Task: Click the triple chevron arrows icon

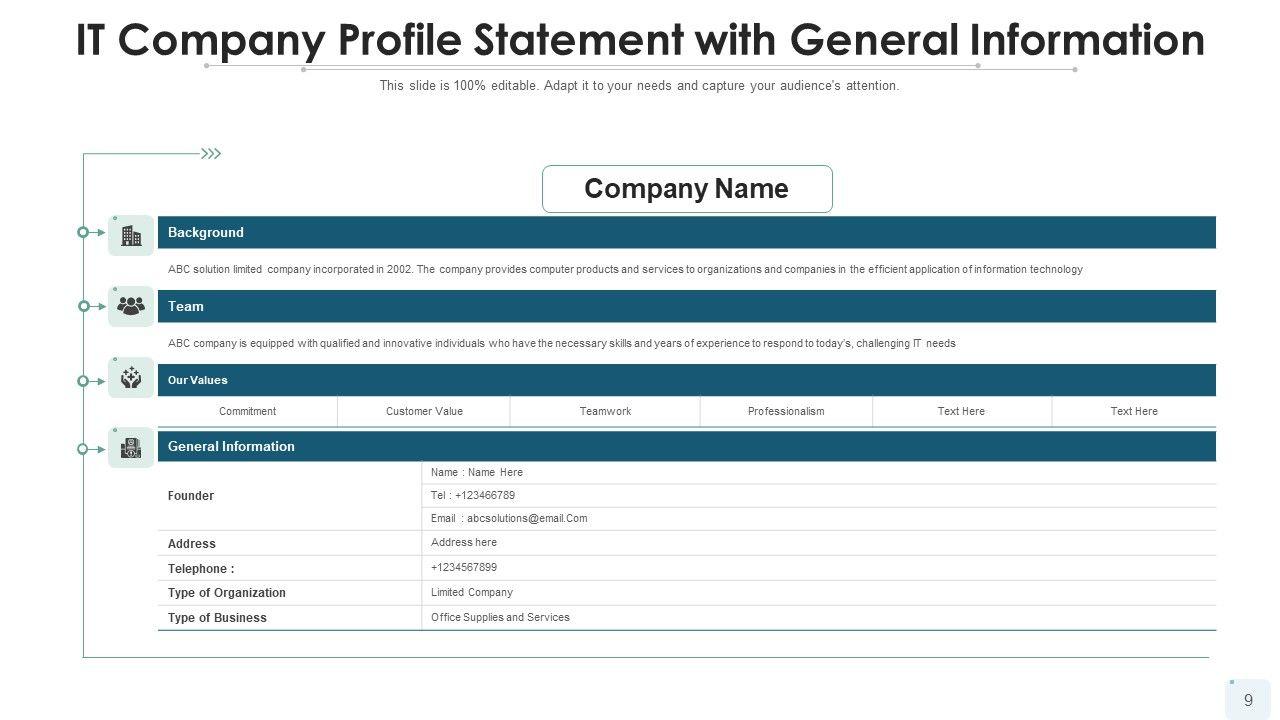Action: [x=211, y=154]
